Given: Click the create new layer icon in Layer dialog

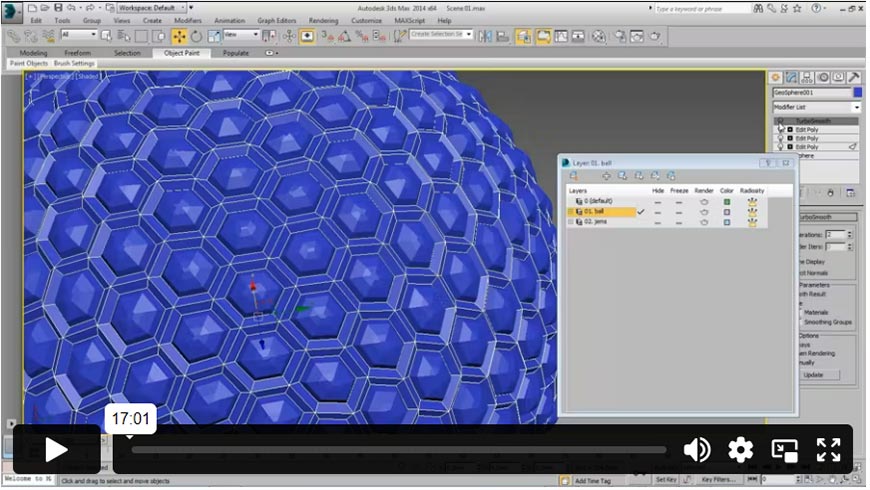Looking at the screenshot, I should 574,176.
